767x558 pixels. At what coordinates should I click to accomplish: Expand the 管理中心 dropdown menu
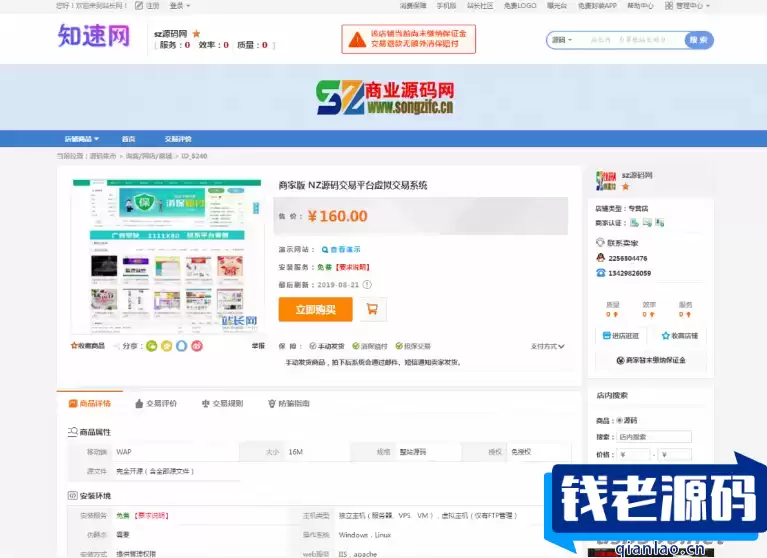pos(693,6)
